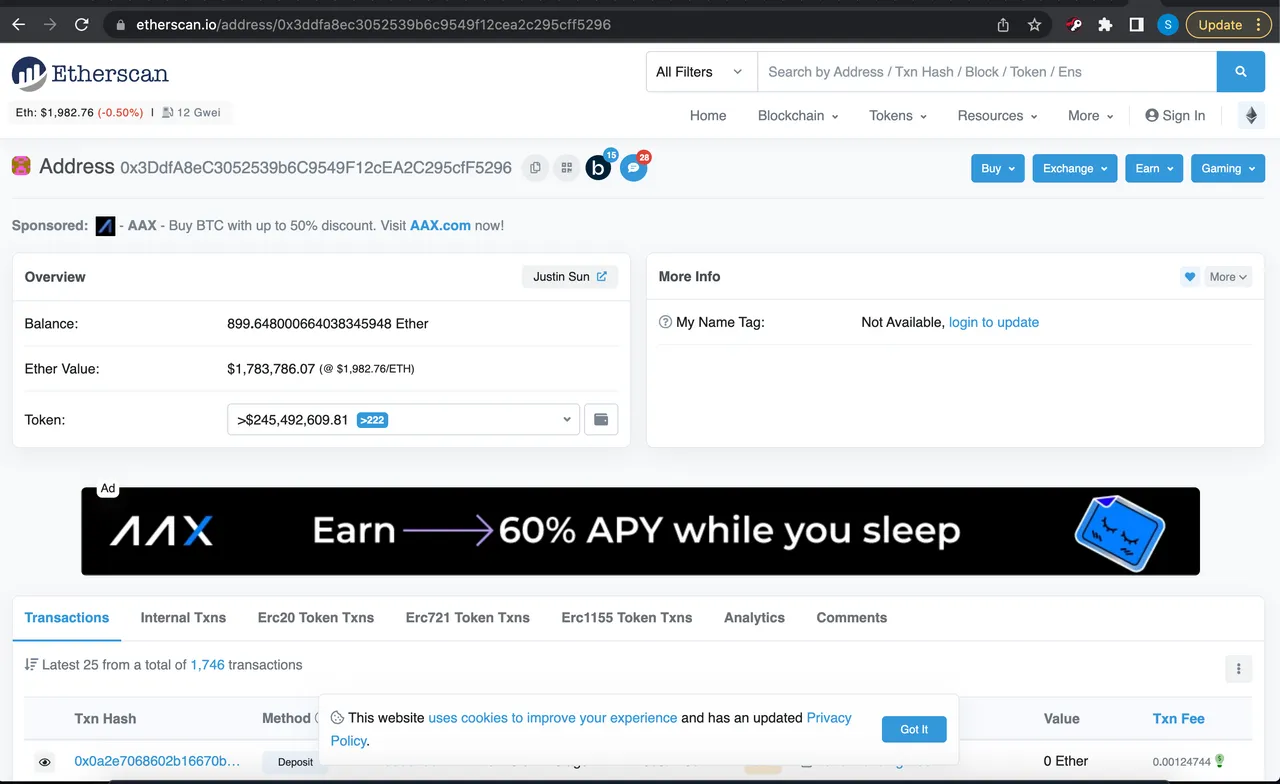1280x784 pixels.
Task: Click the 1,746 total transactions link
Action: (207, 665)
